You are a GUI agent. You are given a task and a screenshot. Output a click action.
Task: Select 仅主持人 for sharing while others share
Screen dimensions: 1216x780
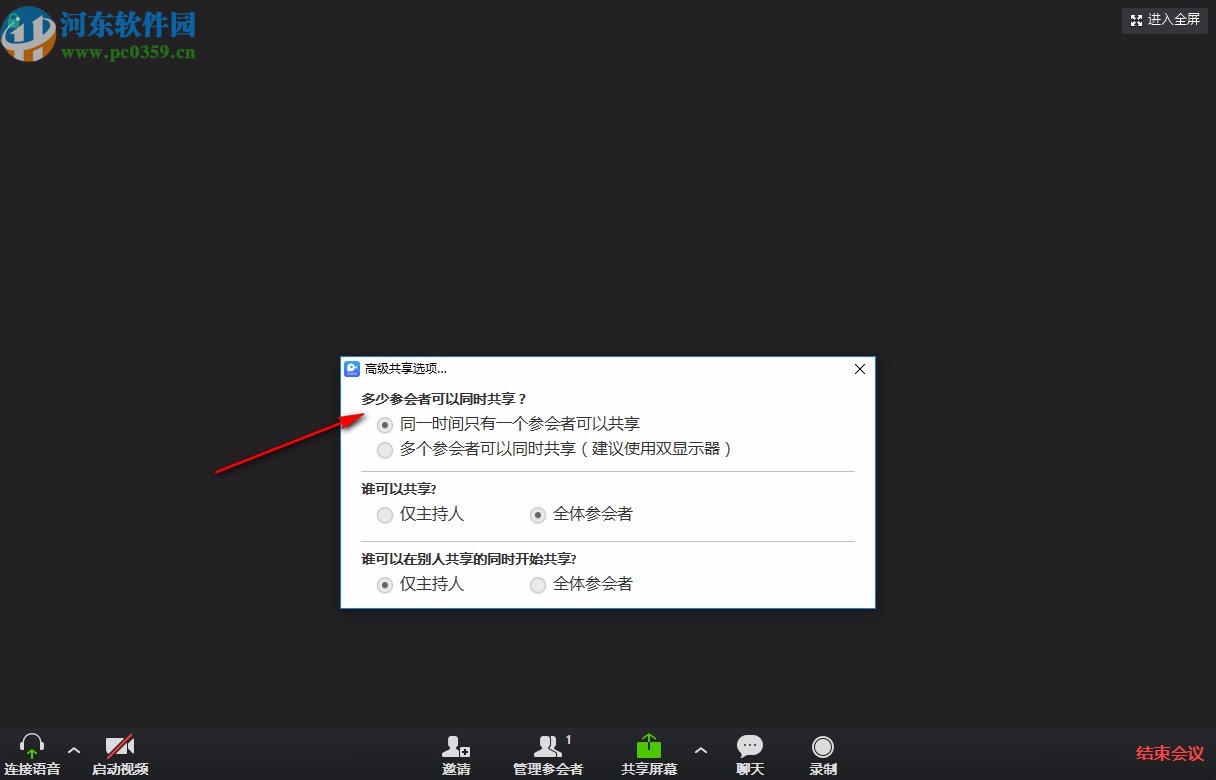385,584
